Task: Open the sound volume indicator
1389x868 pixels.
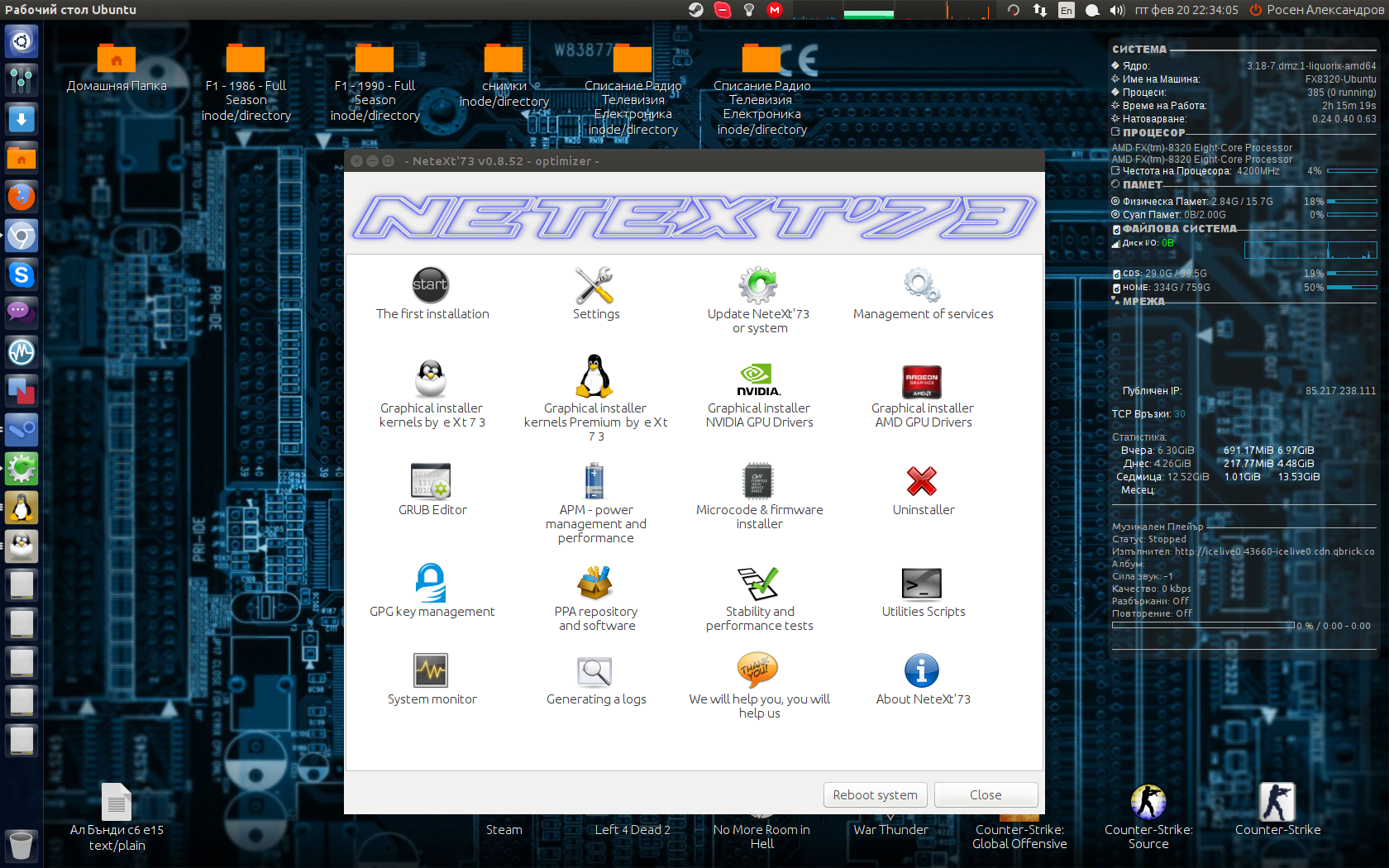Action: (x=1117, y=10)
